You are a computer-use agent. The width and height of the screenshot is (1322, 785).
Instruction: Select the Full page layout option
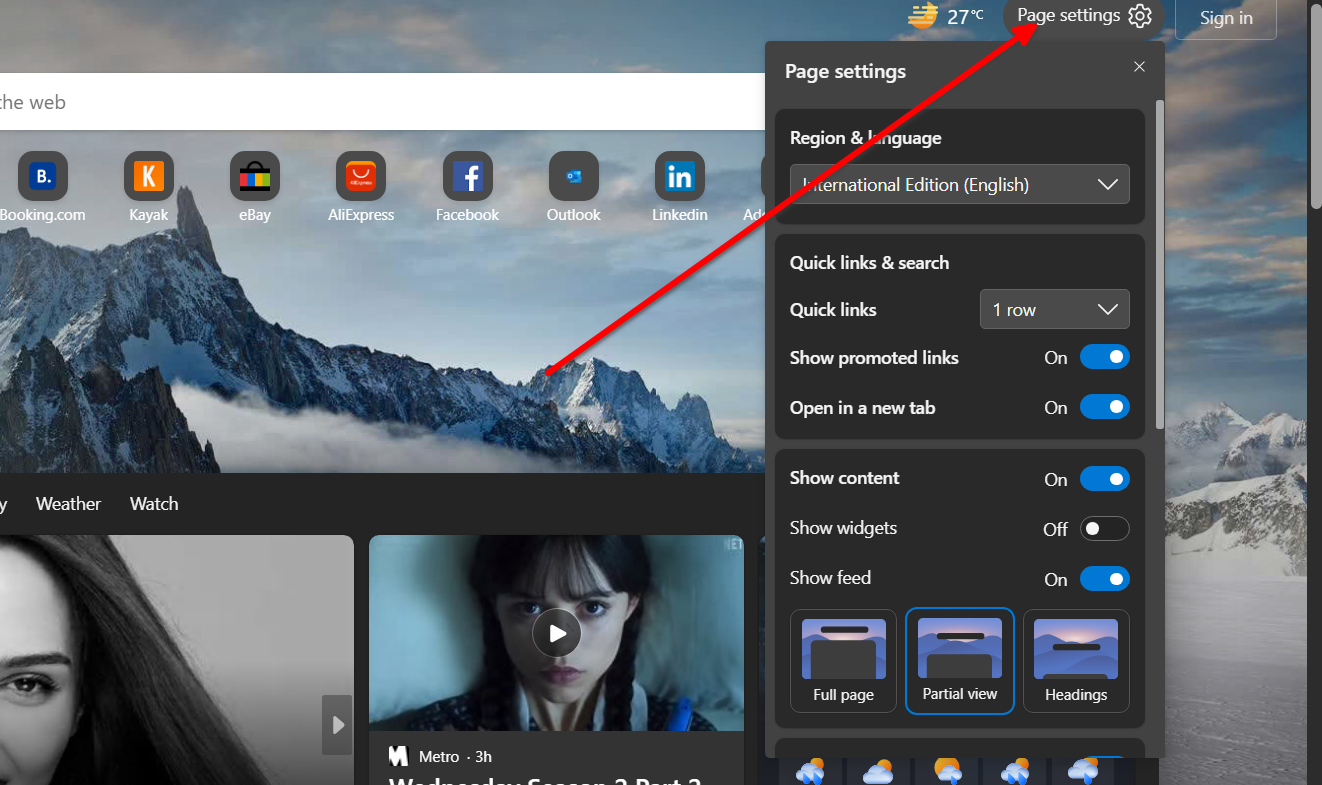(x=843, y=661)
